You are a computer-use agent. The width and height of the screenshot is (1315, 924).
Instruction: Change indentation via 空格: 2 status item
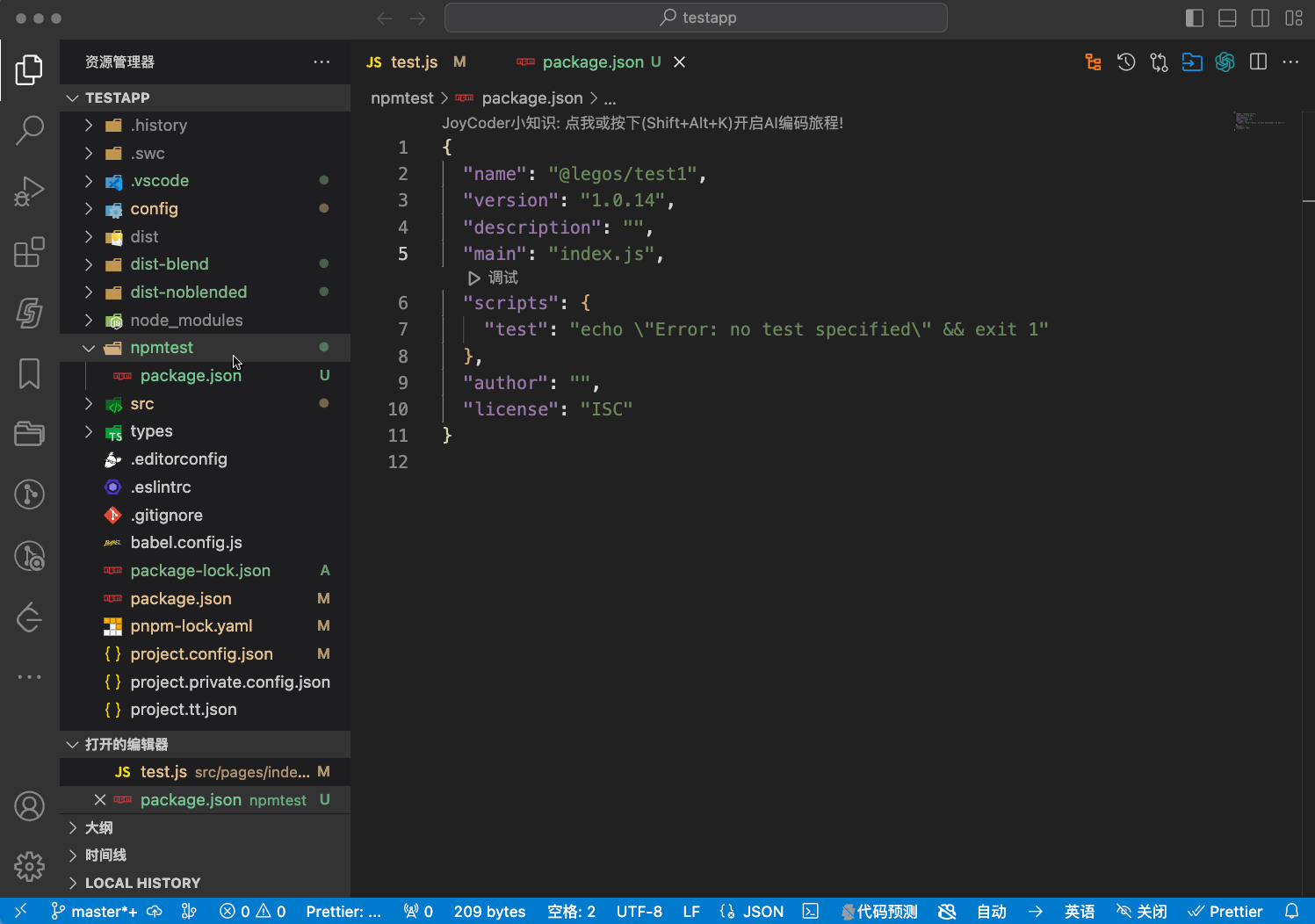571,912
